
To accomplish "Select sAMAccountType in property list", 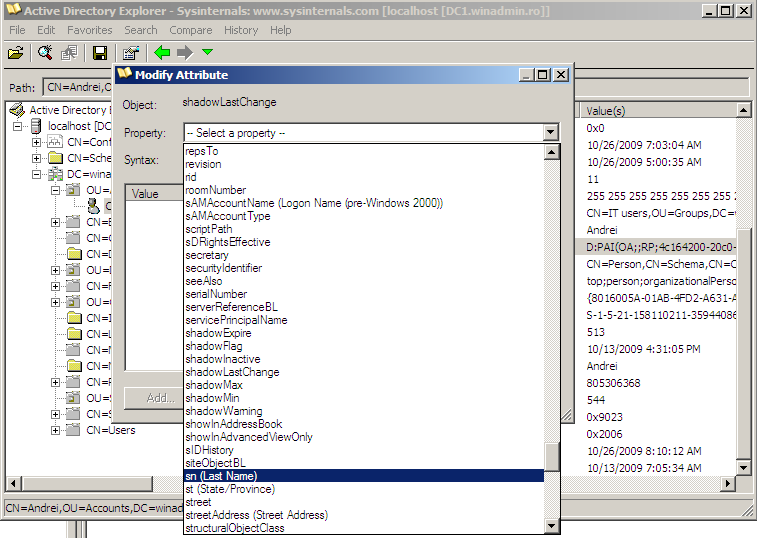I will coord(364,216).
